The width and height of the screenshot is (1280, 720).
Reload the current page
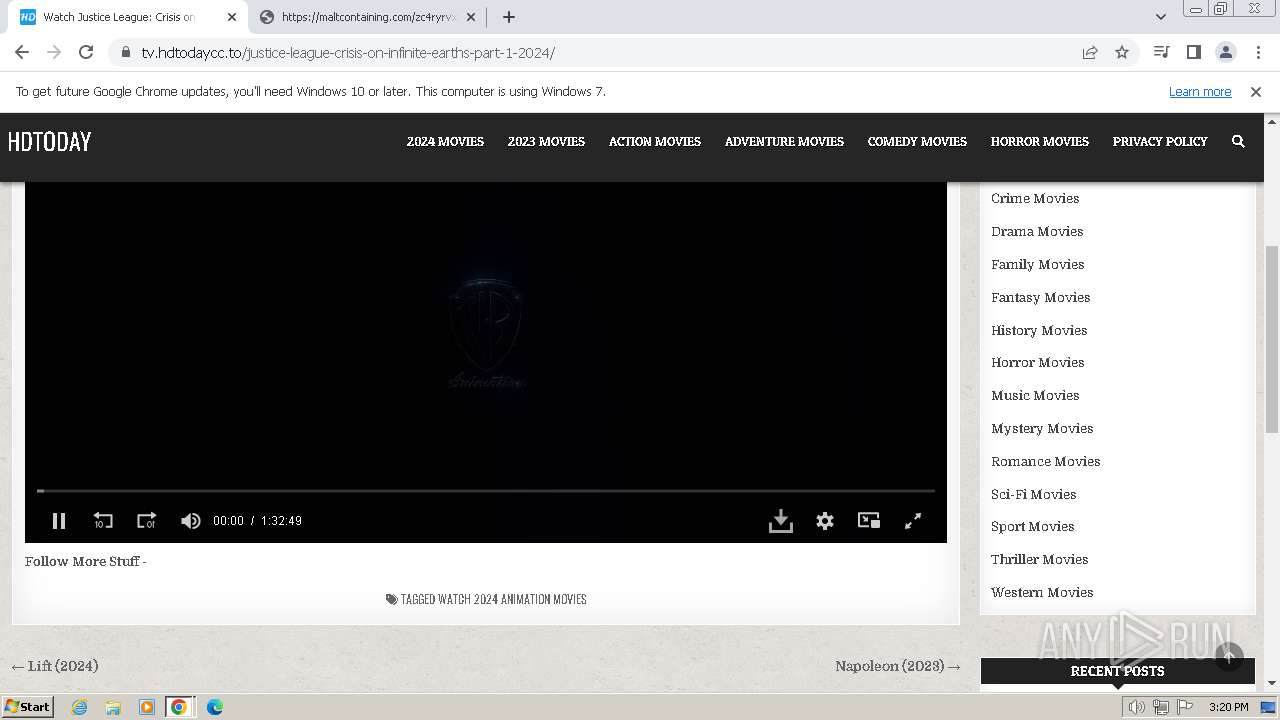point(86,52)
